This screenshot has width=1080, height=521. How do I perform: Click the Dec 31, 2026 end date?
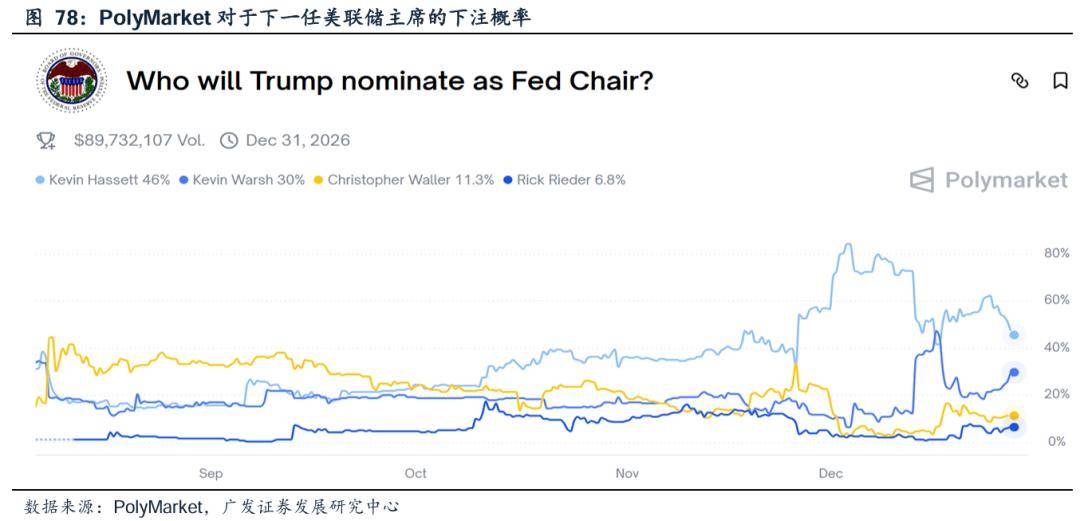coord(297,140)
